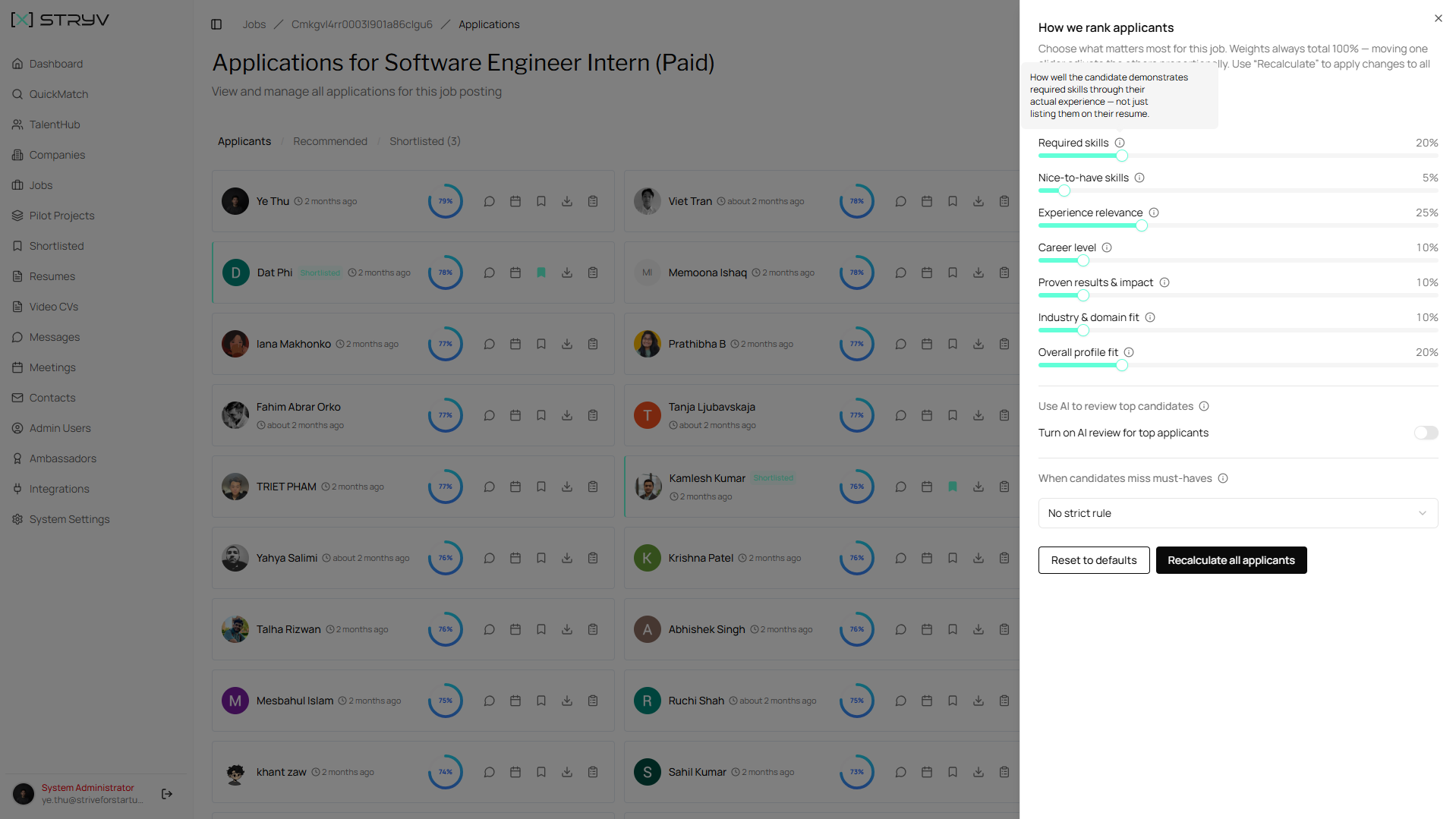The height and width of the screenshot is (819, 1456).
Task: Open Pilot Projects in the sidebar
Action: [61, 216]
